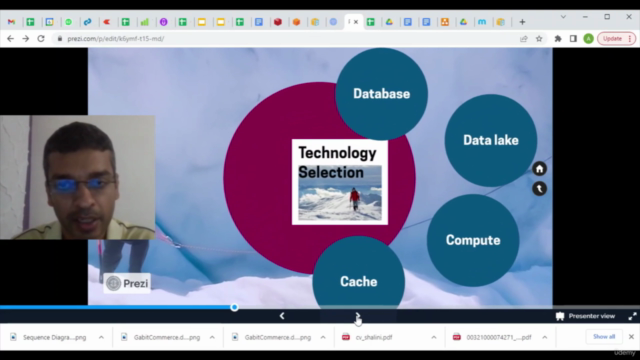The width and height of the screenshot is (640, 360).
Task: Close the active Prezi tab
Action: coord(356,22)
